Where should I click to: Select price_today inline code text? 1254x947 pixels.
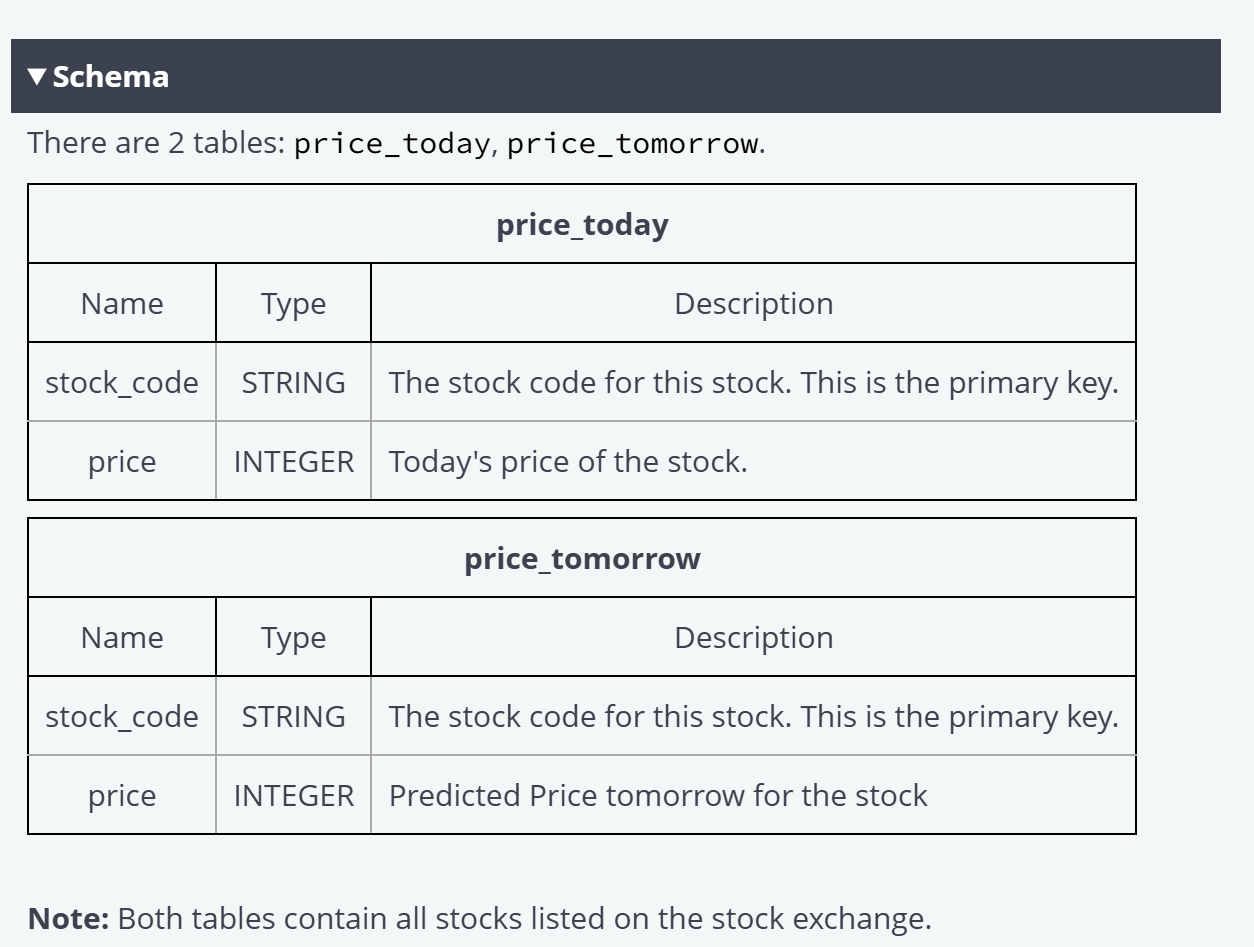pos(391,144)
